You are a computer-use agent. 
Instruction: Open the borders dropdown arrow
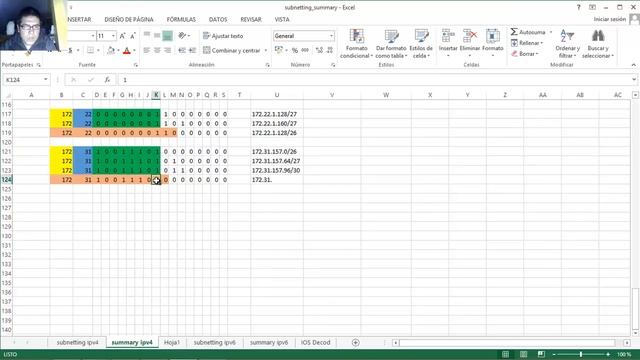tap(98, 50)
